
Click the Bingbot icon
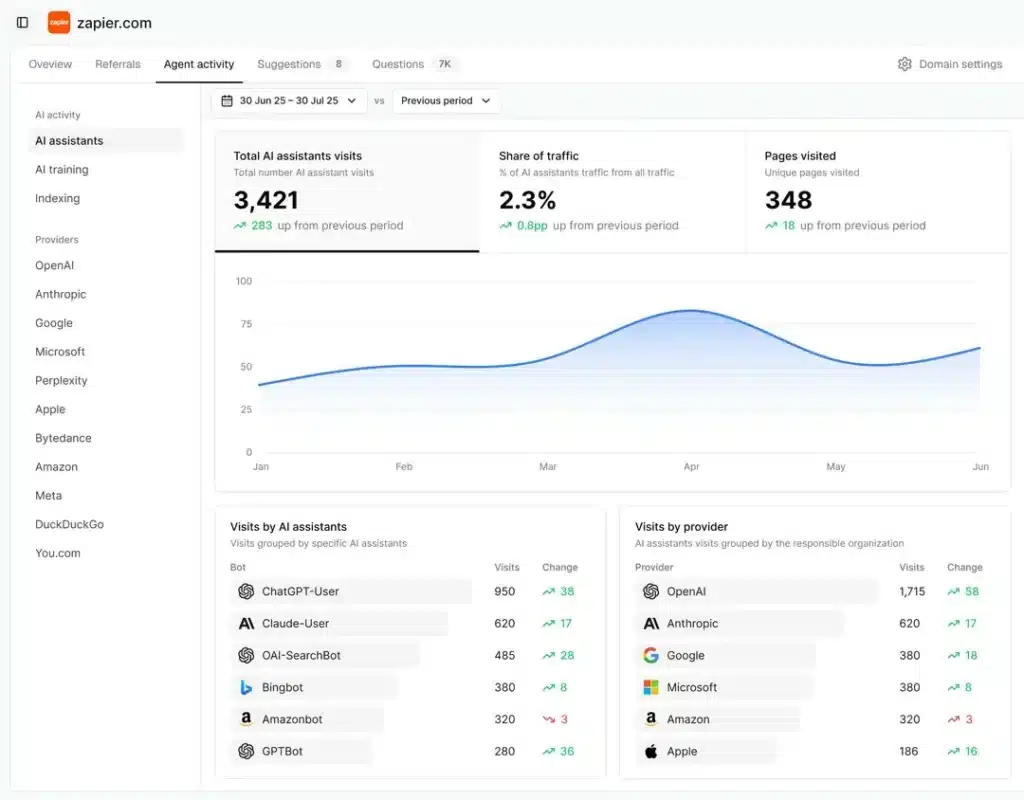tap(246, 687)
